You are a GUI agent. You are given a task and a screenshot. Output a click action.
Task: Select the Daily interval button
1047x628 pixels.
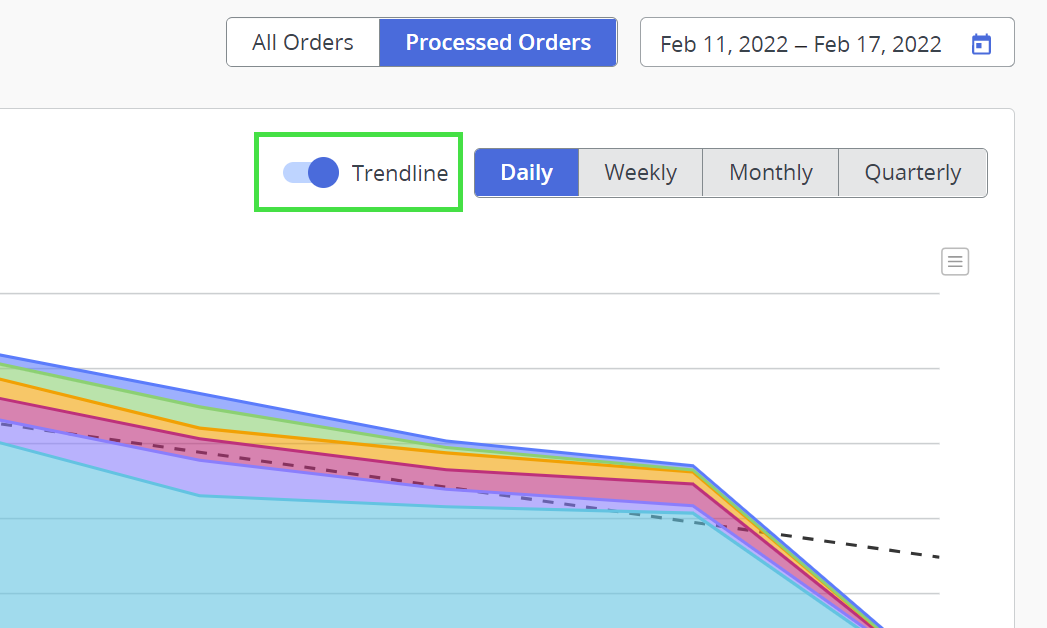[526, 173]
